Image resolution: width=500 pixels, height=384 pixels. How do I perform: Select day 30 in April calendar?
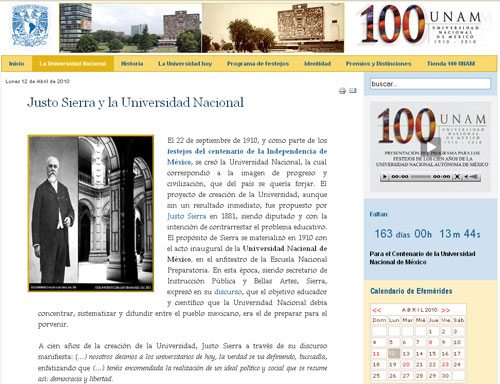(445, 376)
